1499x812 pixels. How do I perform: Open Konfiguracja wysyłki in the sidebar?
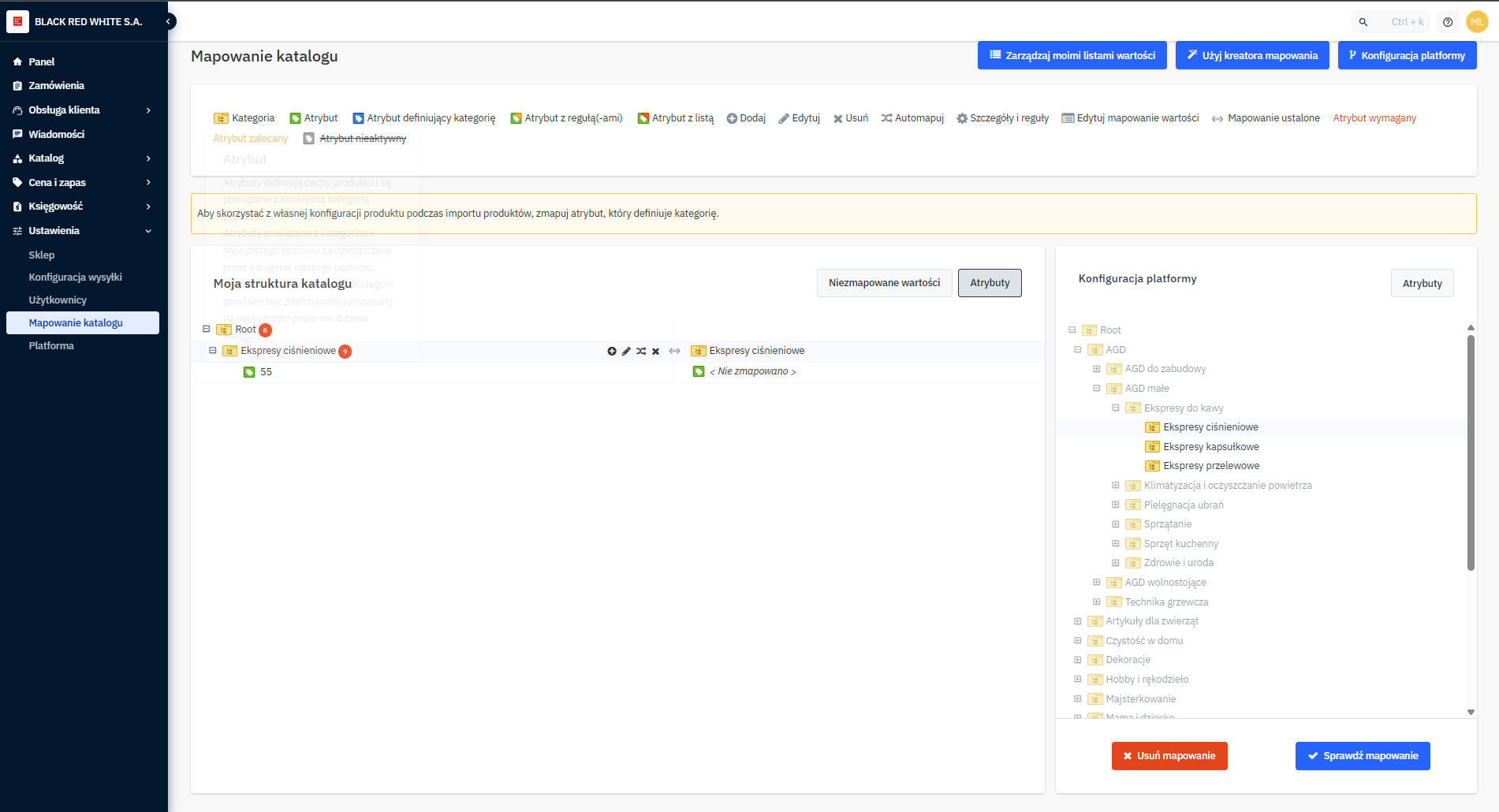(x=76, y=277)
